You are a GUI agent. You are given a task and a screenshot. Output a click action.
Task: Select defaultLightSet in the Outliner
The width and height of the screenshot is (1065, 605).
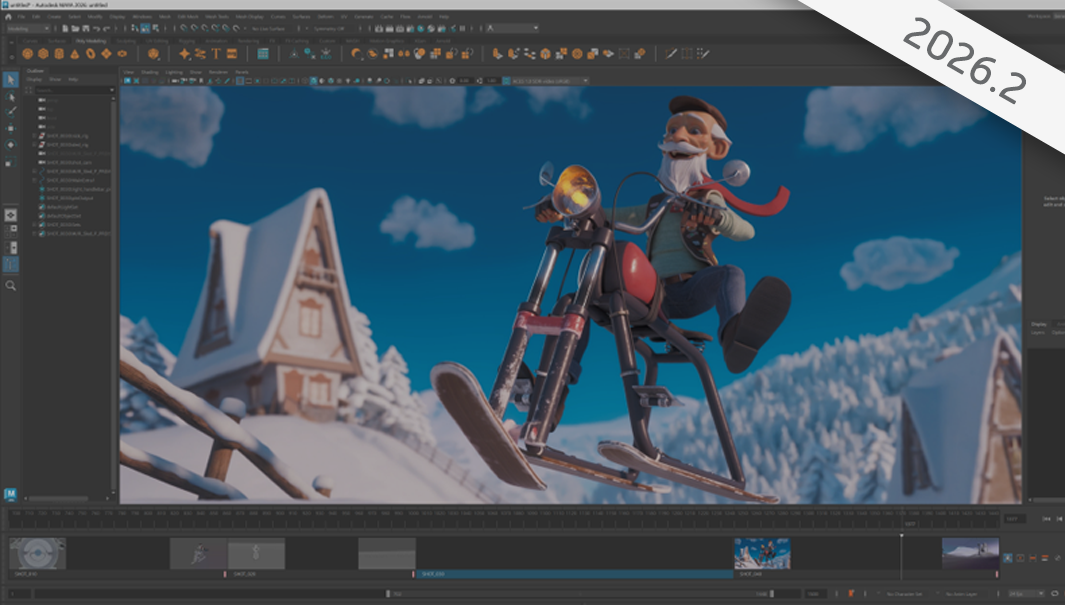pyautogui.click(x=62, y=207)
